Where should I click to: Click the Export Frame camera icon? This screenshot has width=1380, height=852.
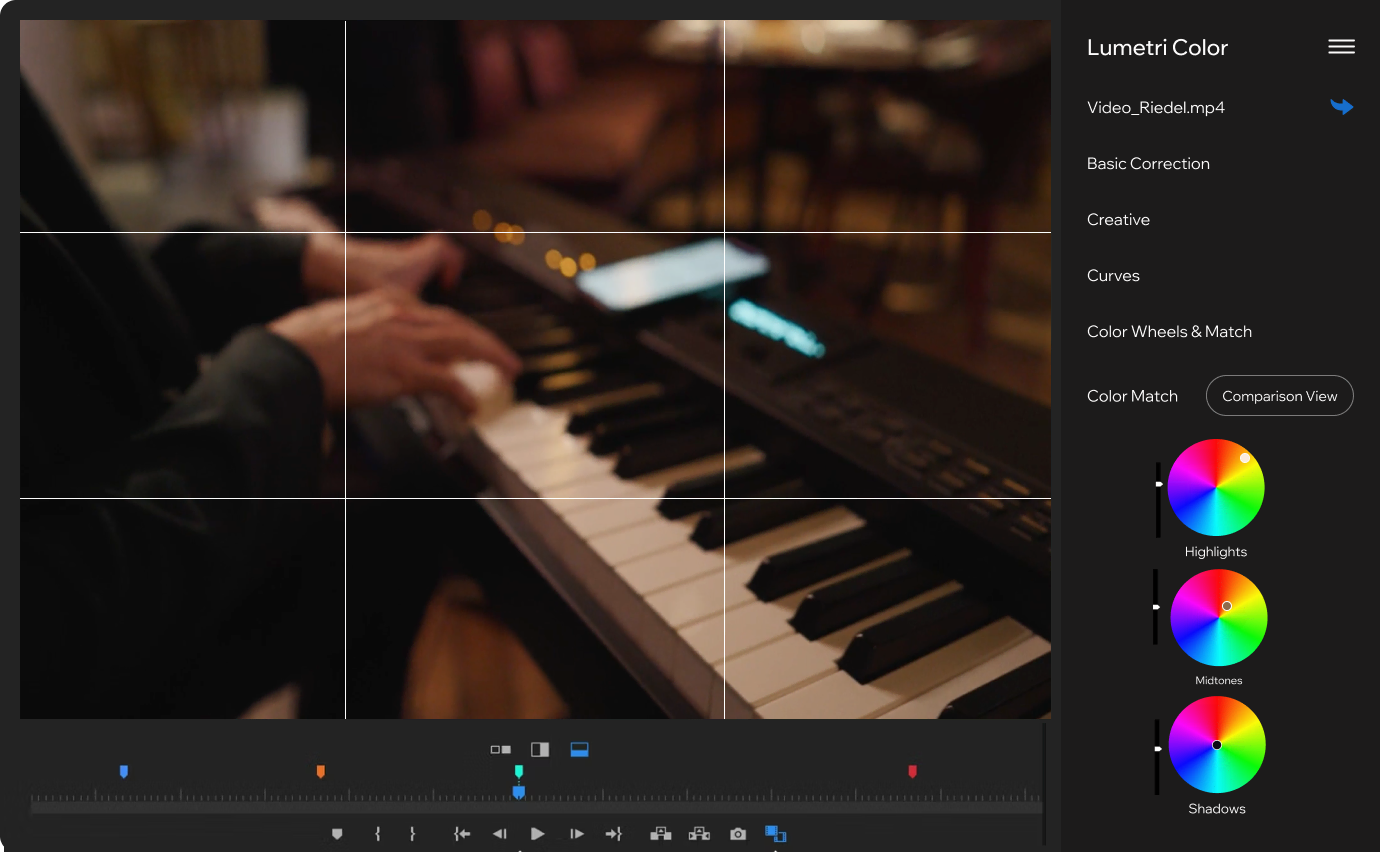point(738,834)
